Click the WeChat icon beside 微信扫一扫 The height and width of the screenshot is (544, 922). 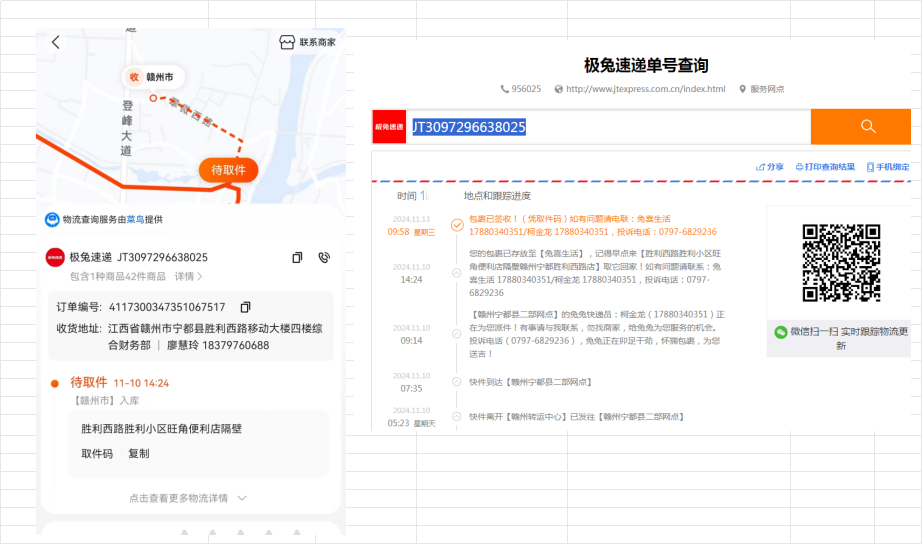click(780, 332)
